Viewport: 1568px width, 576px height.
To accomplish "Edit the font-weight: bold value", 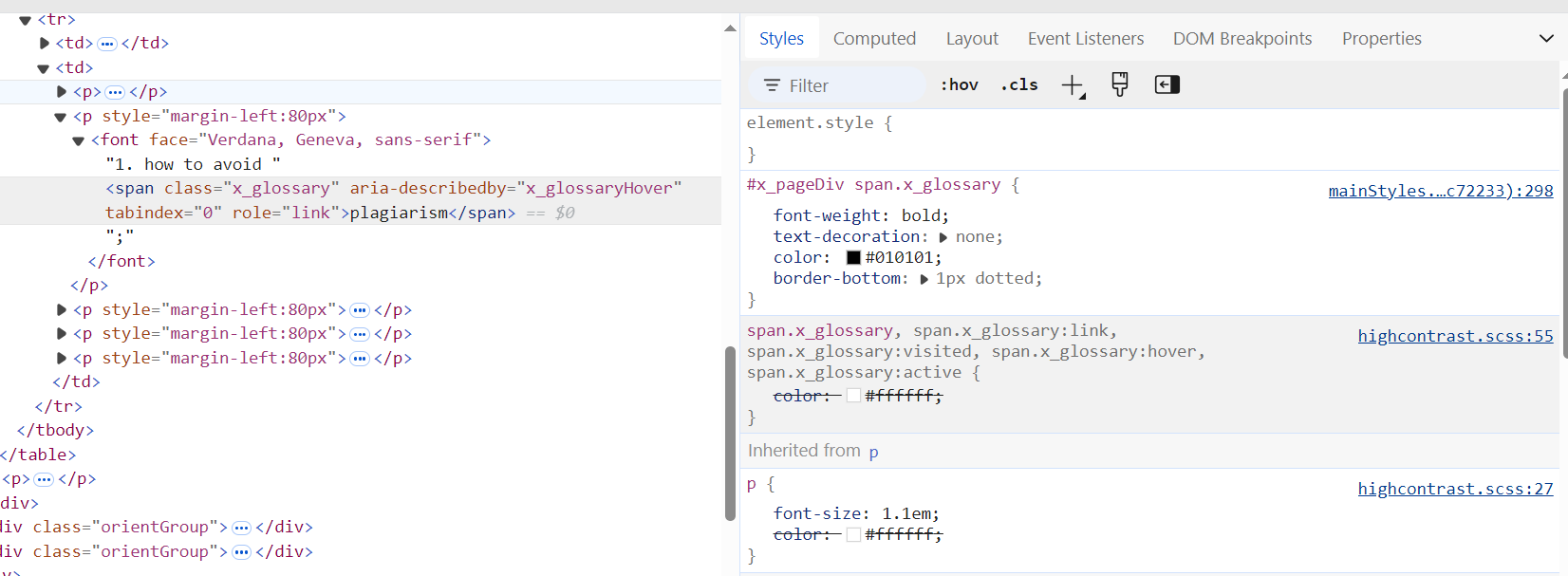I will (922, 215).
